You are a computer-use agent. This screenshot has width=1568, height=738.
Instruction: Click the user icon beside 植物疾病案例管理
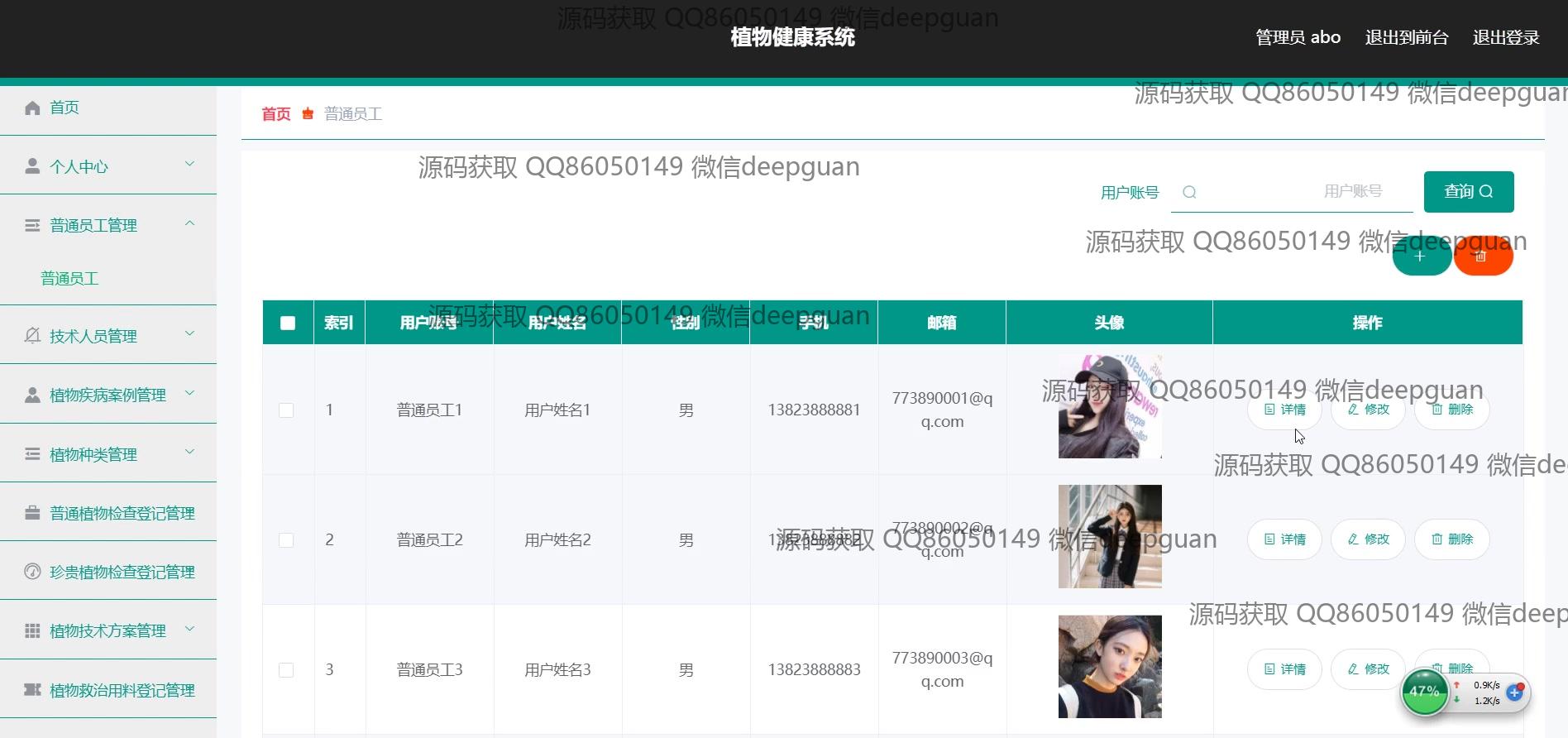tap(32, 395)
